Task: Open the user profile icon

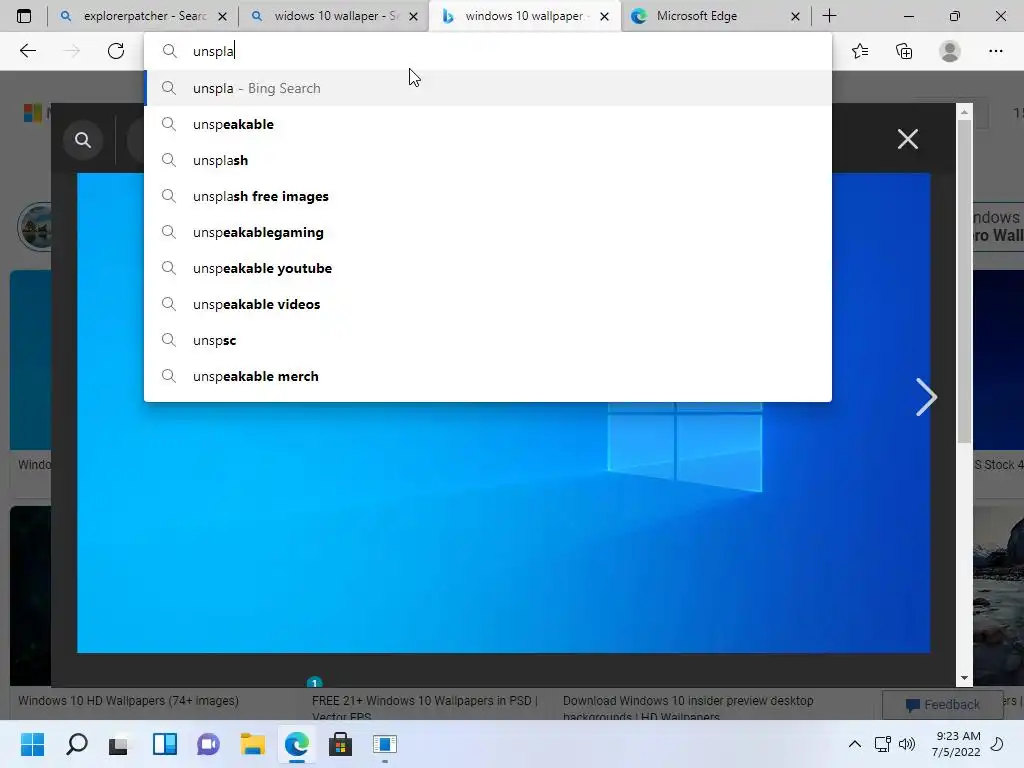Action: 950,51
